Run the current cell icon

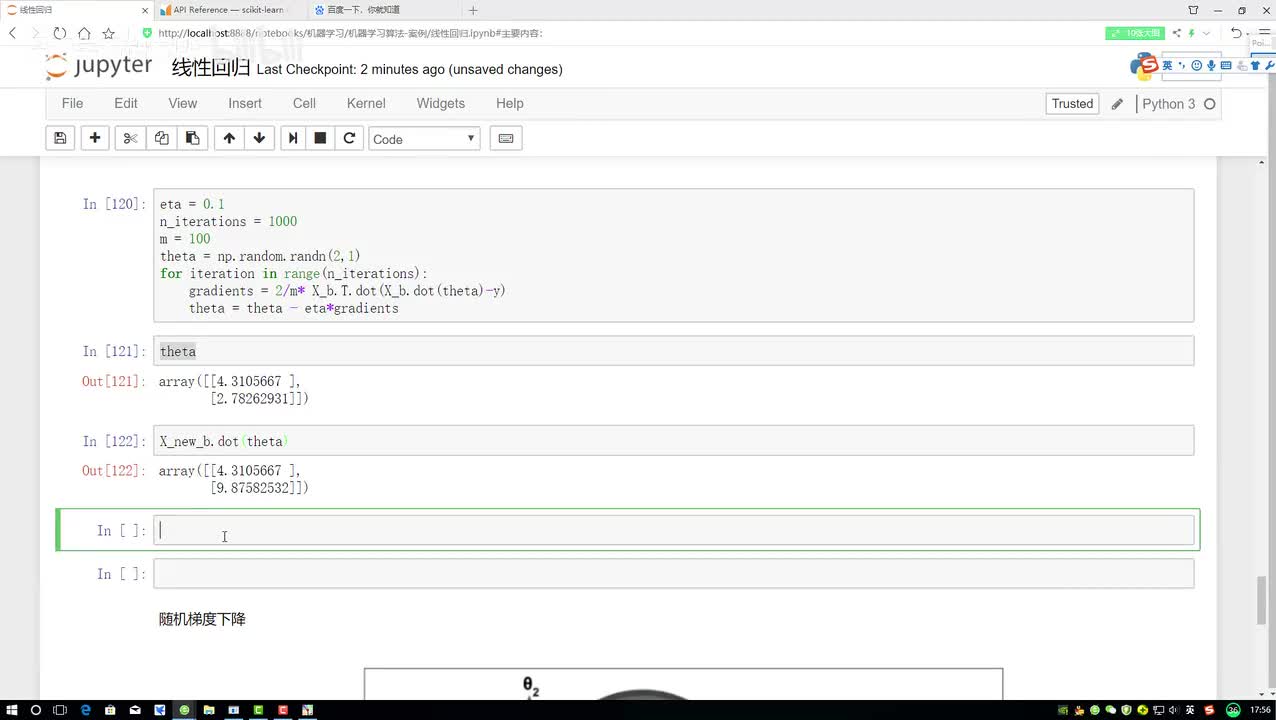(x=293, y=138)
